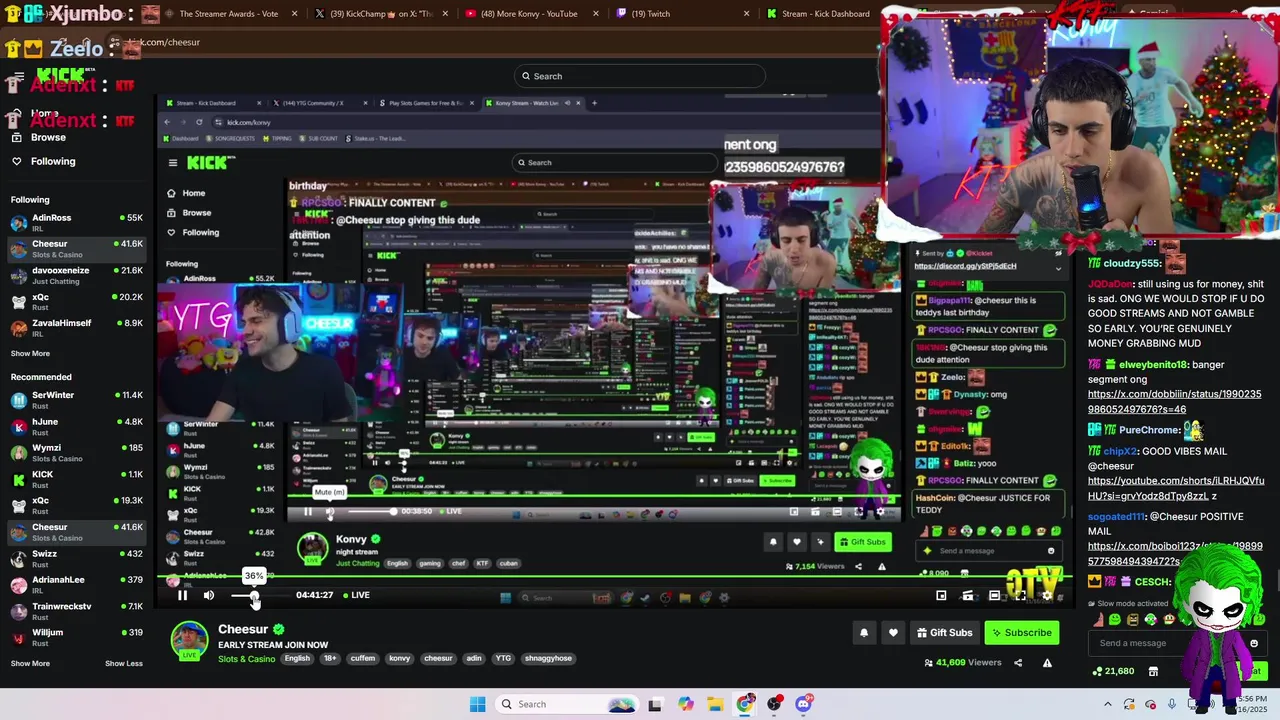This screenshot has width=1280, height=720.
Task: Mute the stream with speaker icon
Action: point(208,595)
